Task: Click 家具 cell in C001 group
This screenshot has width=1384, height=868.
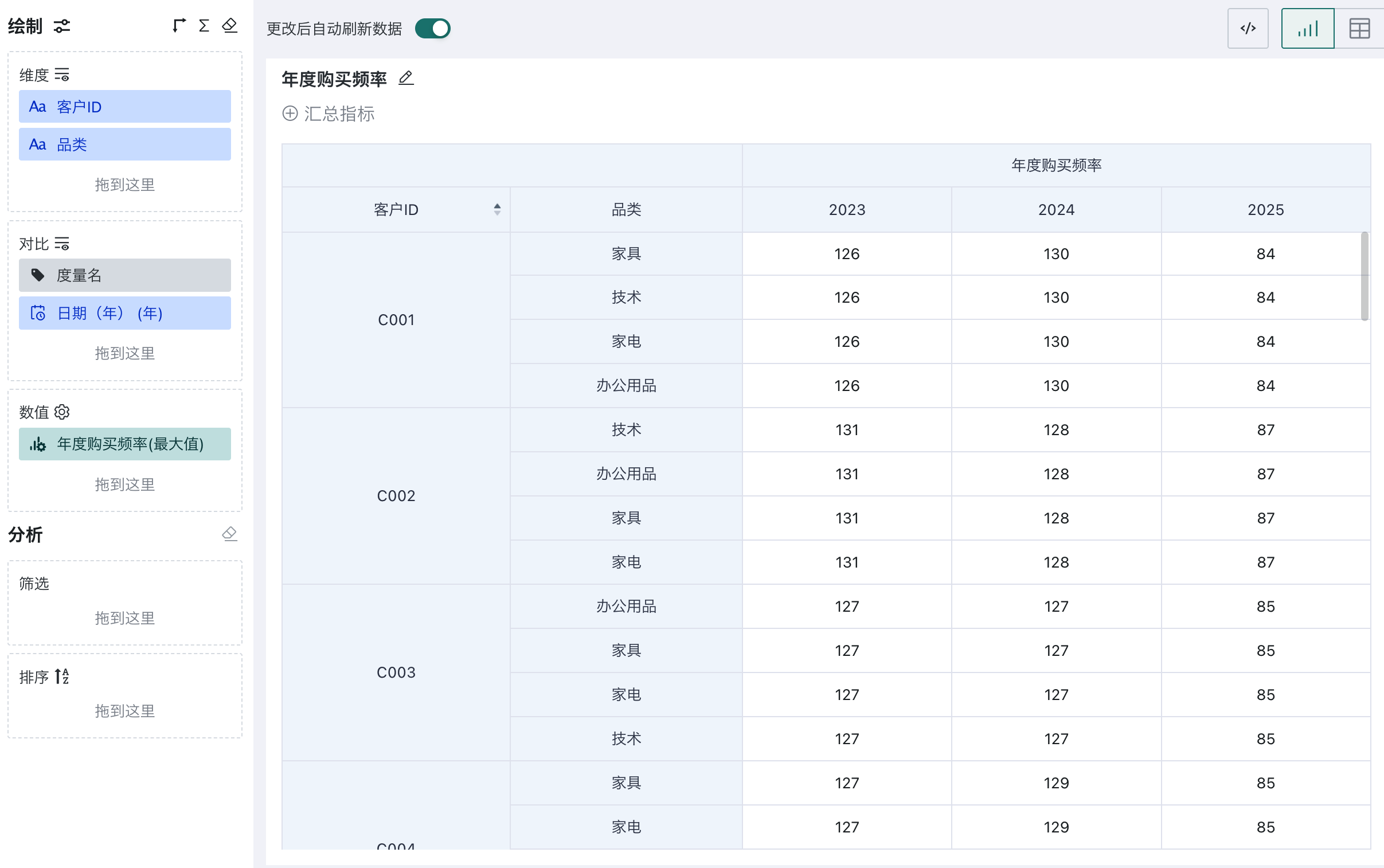Action: (626, 254)
